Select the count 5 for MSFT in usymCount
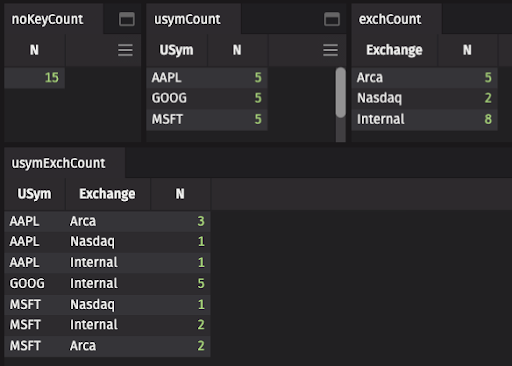512x366 pixels. pos(237,119)
